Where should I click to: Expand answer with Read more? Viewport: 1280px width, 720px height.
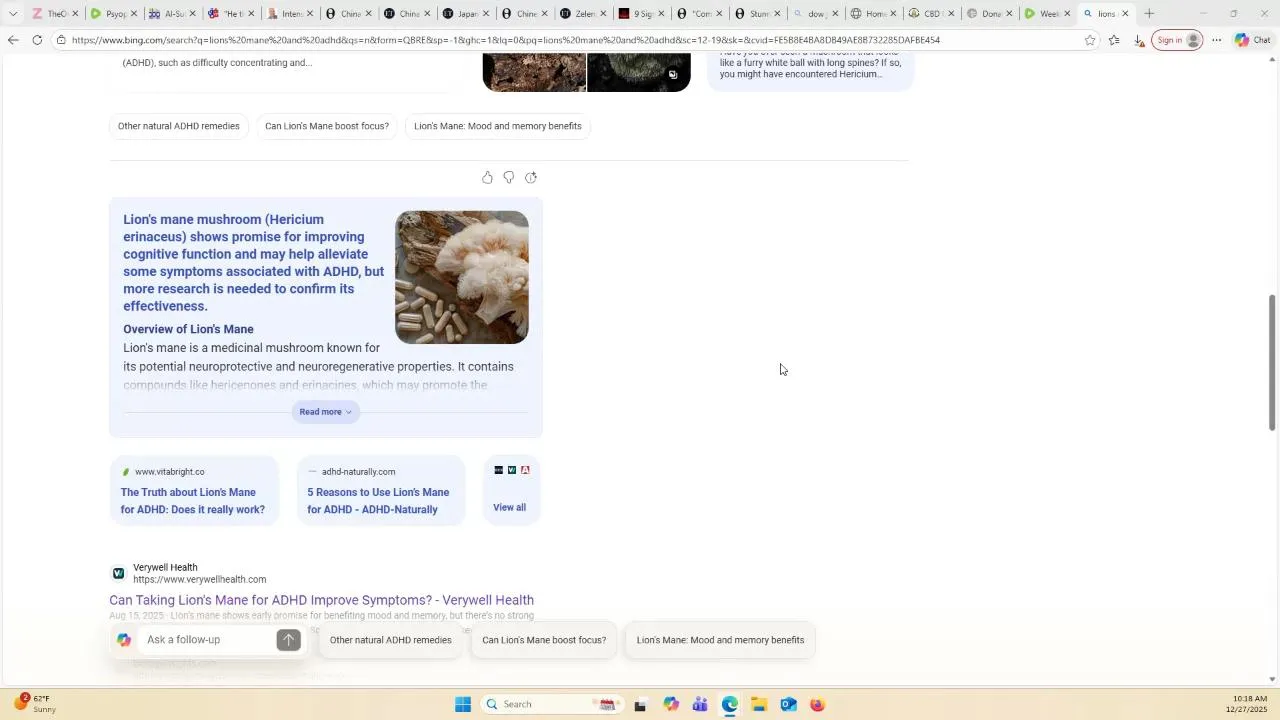point(325,412)
